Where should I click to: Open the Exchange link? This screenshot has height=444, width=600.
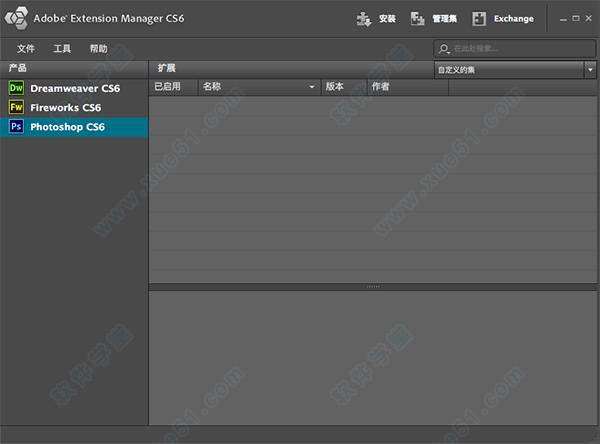pyautogui.click(x=514, y=18)
